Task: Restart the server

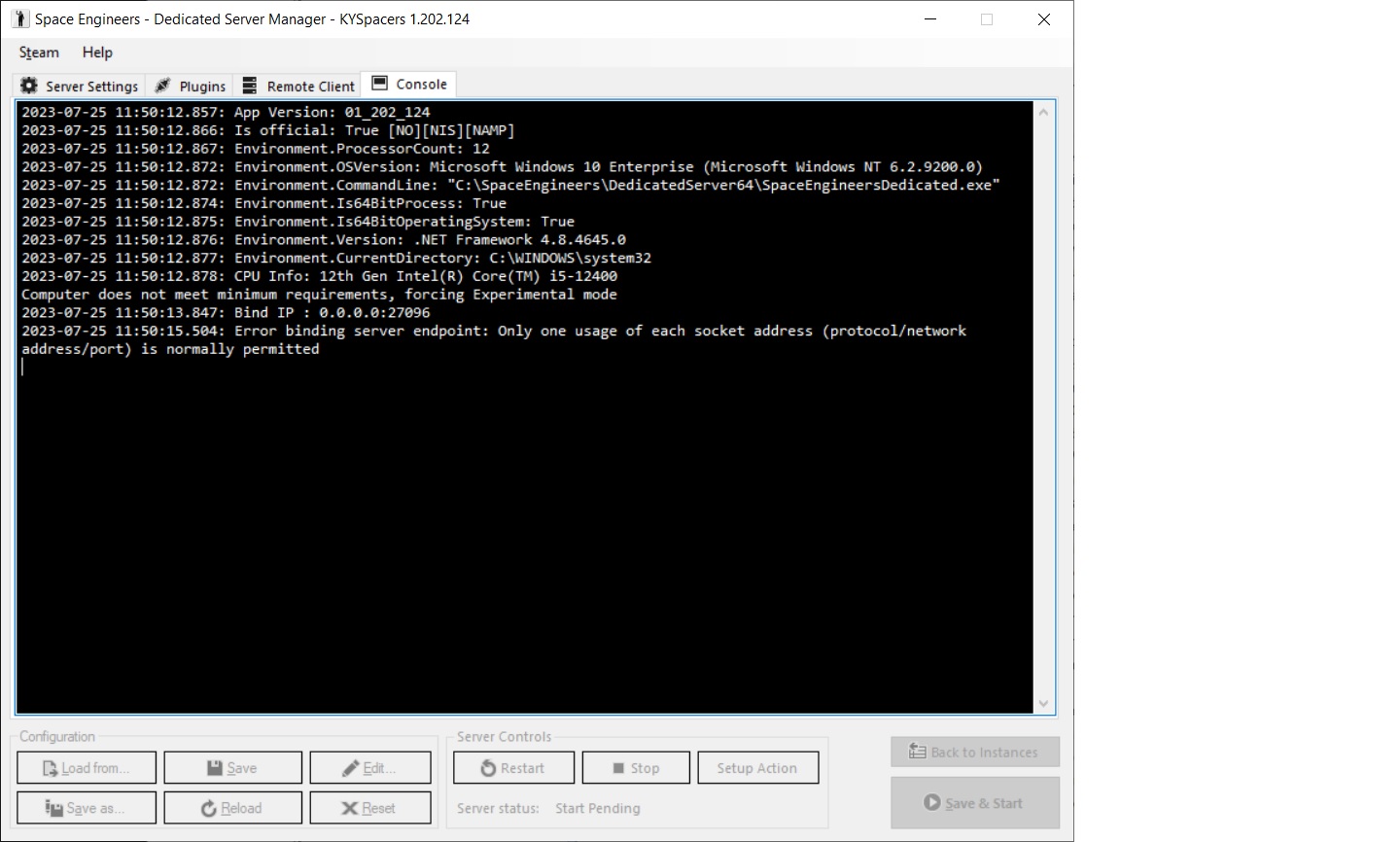Action: (513, 768)
